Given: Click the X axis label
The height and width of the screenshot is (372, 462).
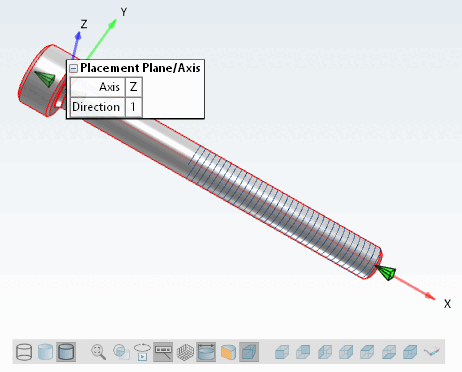Looking at the screenshot, I should point(447,304).
